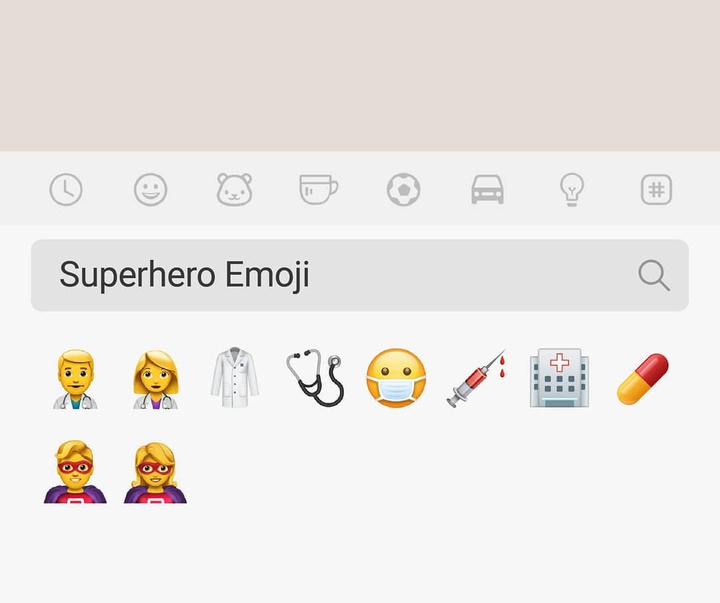The image size is (720, 603).
Task: Switch to the travel car category
Action: (488, 189)
